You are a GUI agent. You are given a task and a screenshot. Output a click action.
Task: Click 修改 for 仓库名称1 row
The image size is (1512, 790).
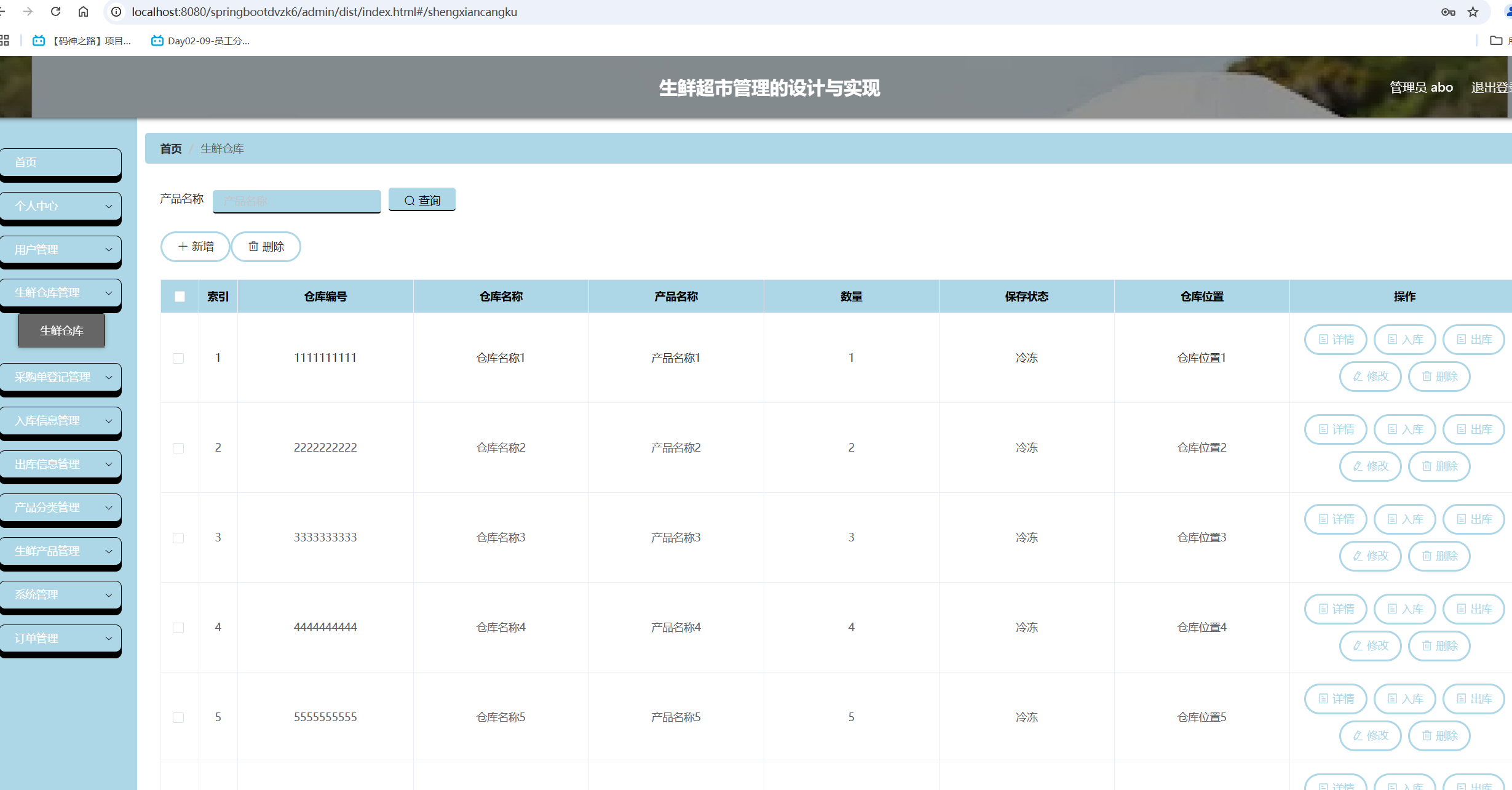(1371, 377)
